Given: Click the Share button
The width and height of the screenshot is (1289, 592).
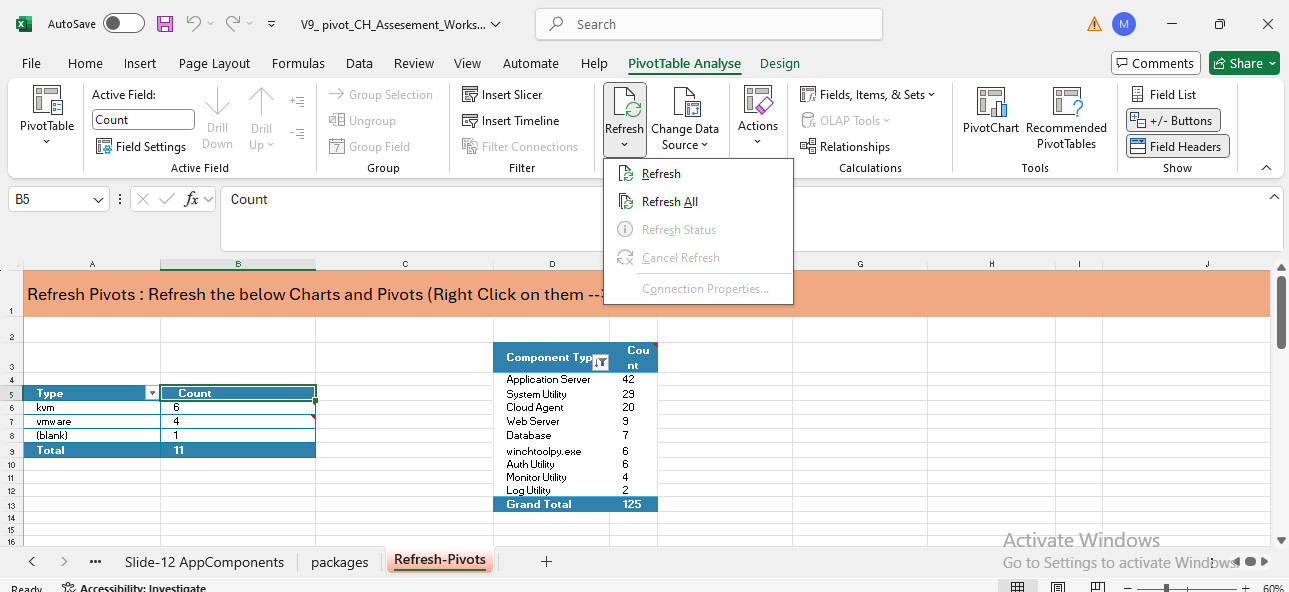Looking at the screenshot, I should tap(1243, 63).
